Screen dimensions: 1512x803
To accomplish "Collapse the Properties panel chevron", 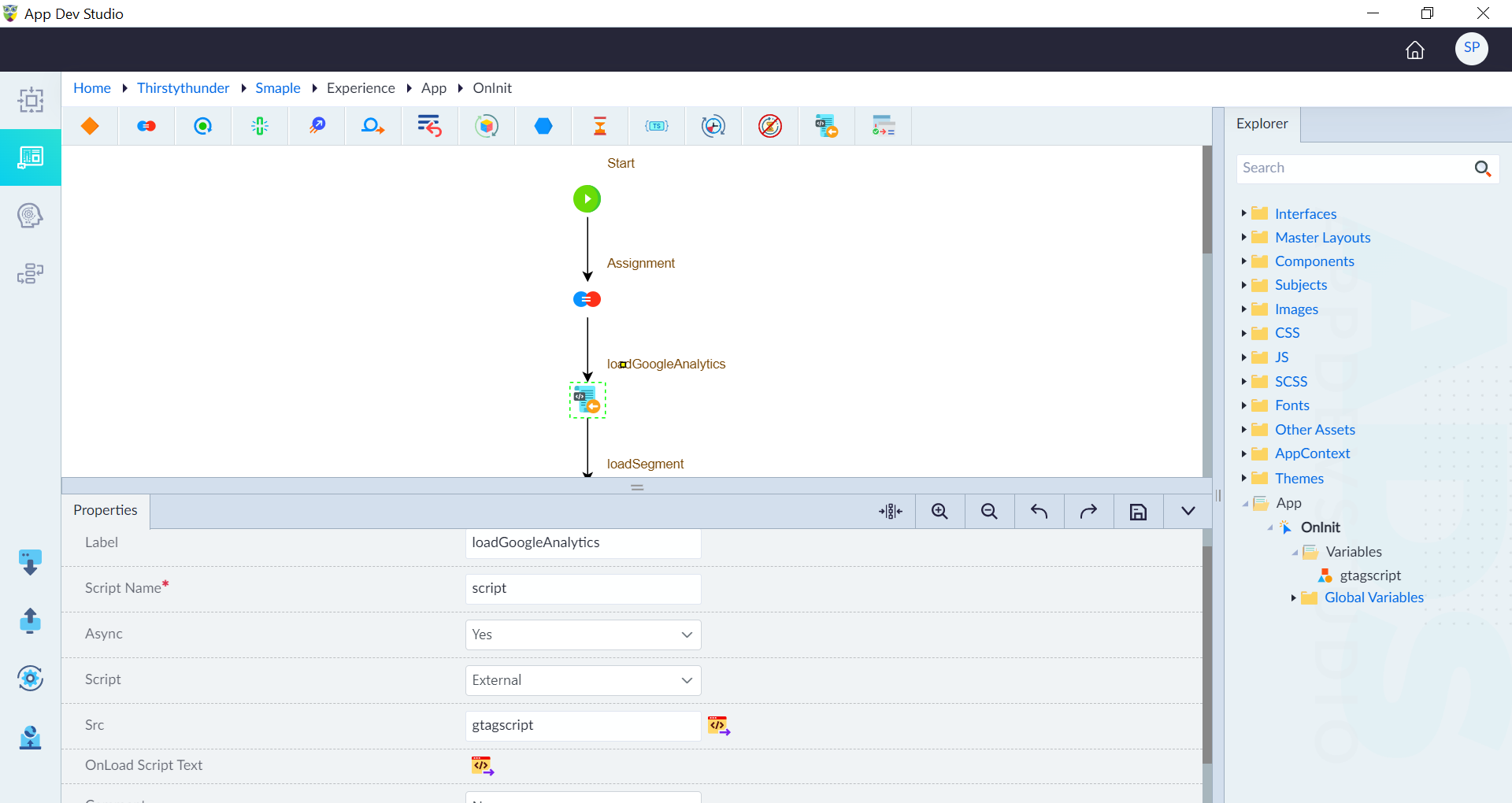I will [x=1188, y=512].
